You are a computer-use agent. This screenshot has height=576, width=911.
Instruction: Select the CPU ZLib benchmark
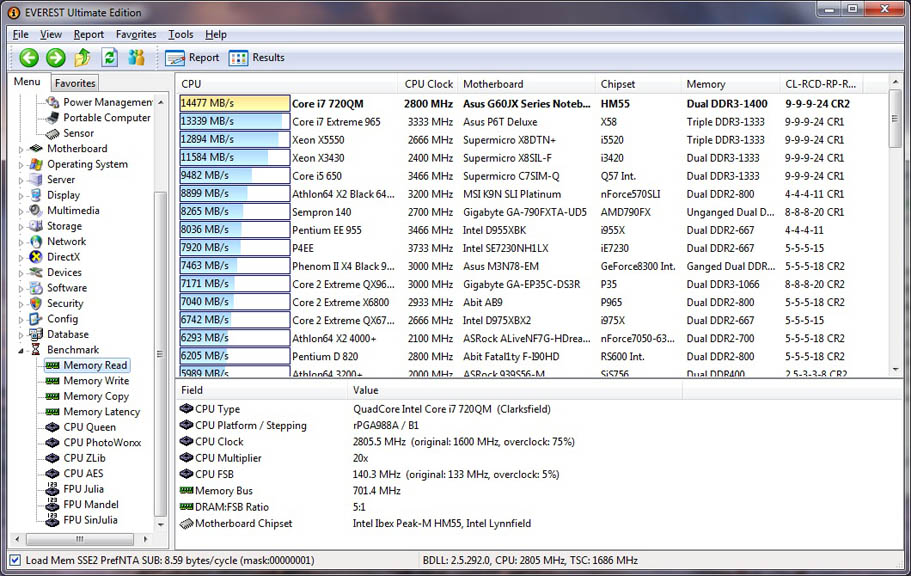tap(84, 458)
